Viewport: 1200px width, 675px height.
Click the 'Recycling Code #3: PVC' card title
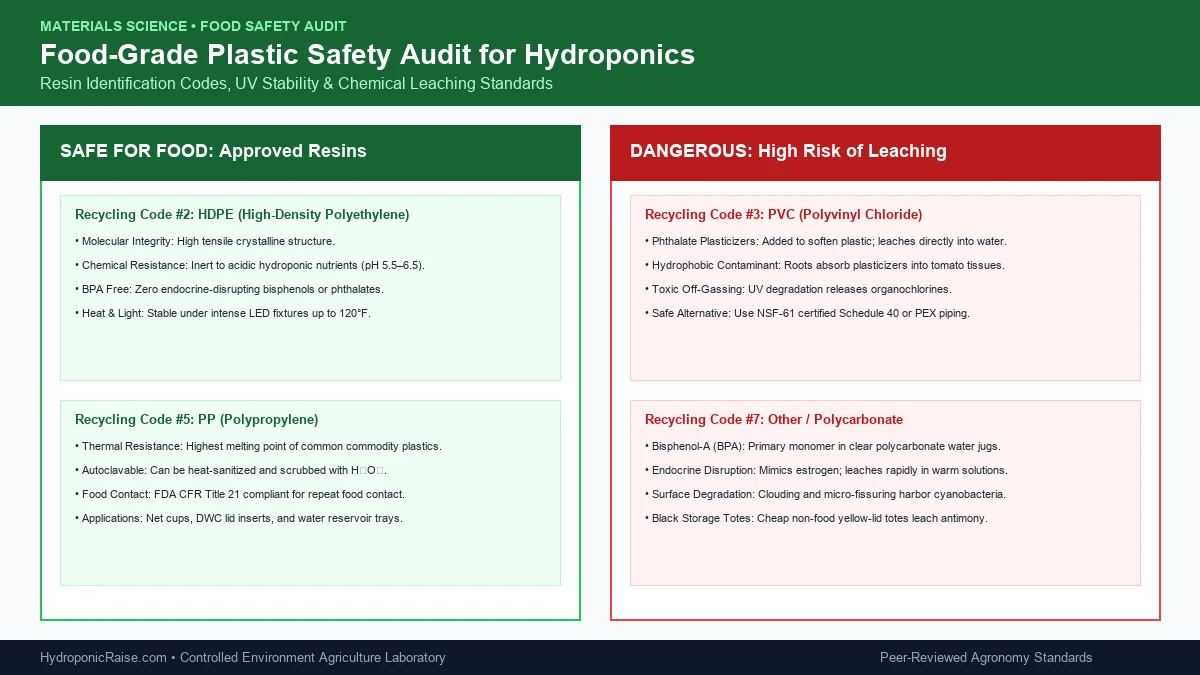pos(783,214)
